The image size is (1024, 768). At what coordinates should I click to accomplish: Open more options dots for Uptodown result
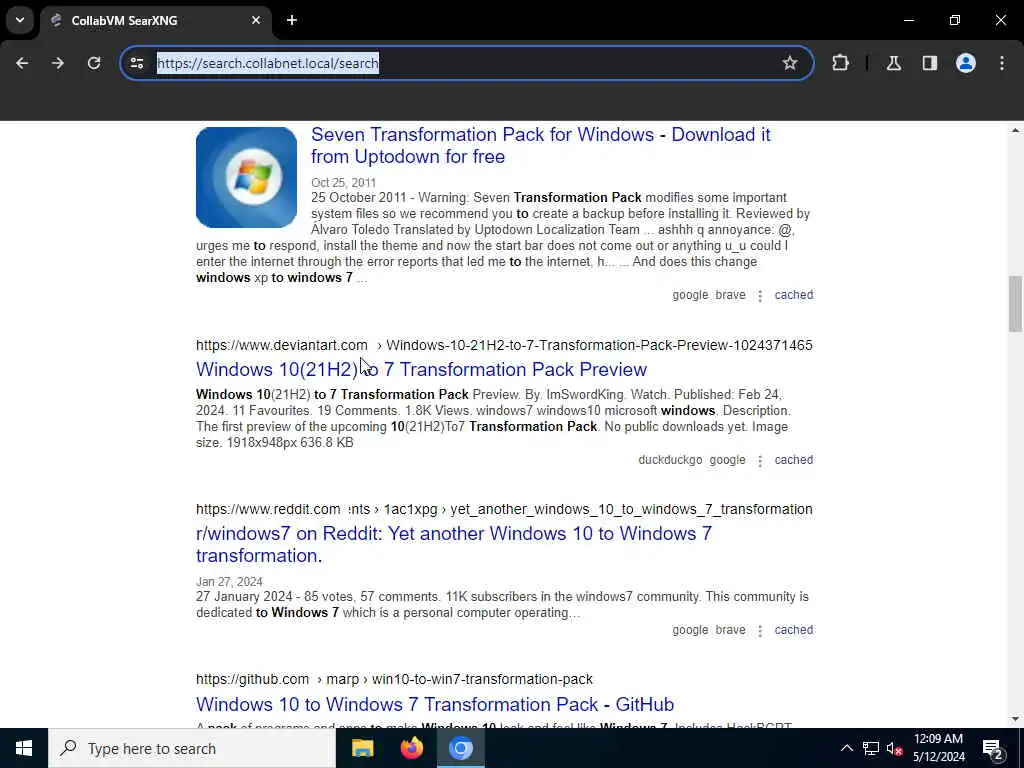click(x=760, y=296)
